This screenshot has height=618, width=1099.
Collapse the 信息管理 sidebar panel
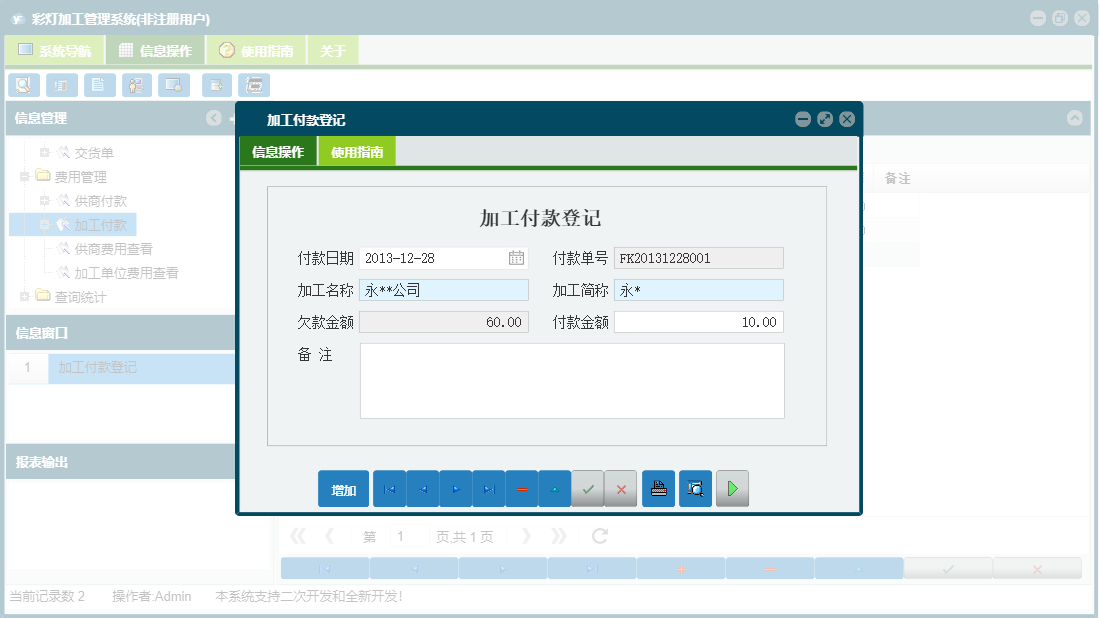(213, 118)
